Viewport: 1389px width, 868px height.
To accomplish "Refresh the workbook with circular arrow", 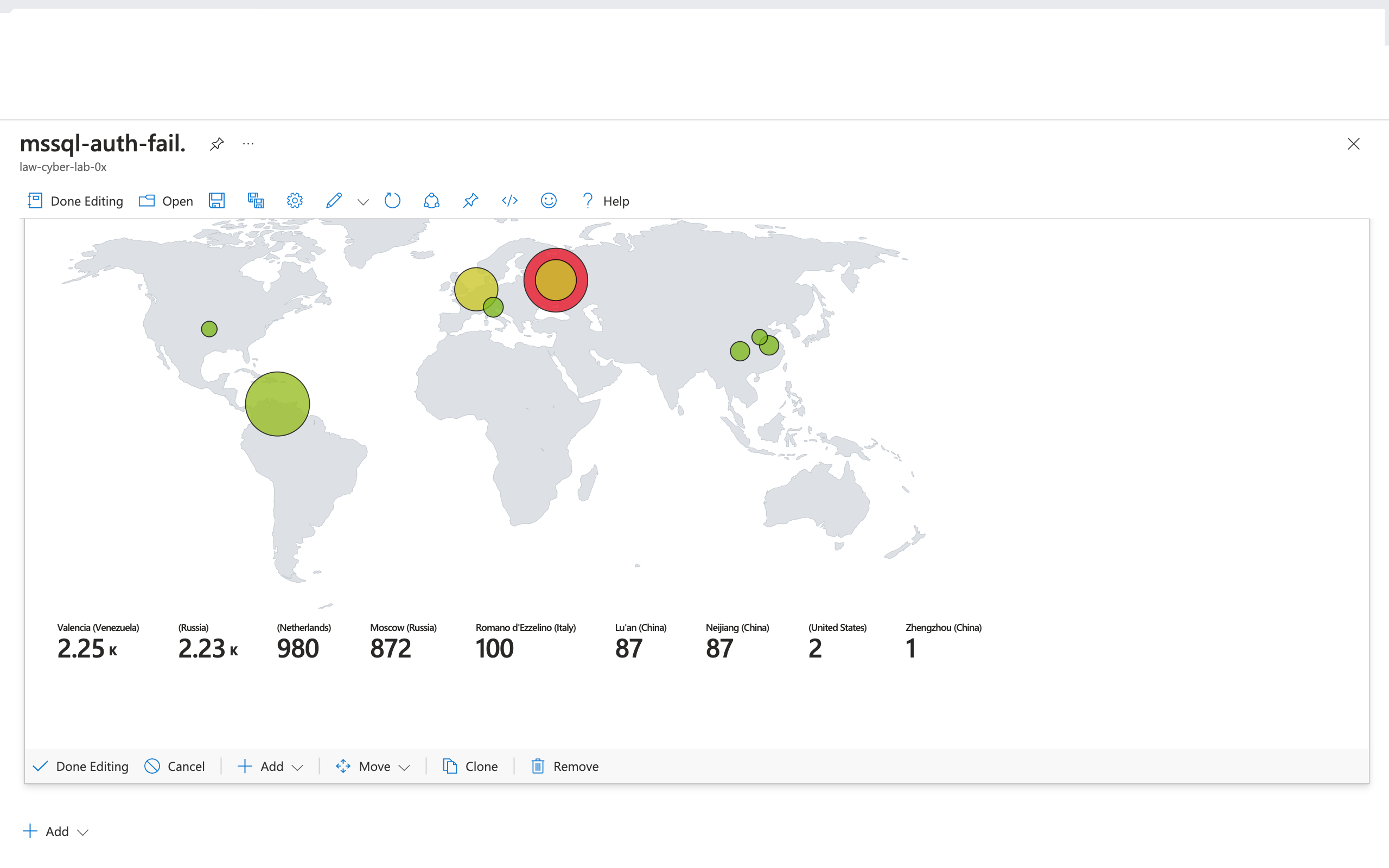I will click(392, 200).
